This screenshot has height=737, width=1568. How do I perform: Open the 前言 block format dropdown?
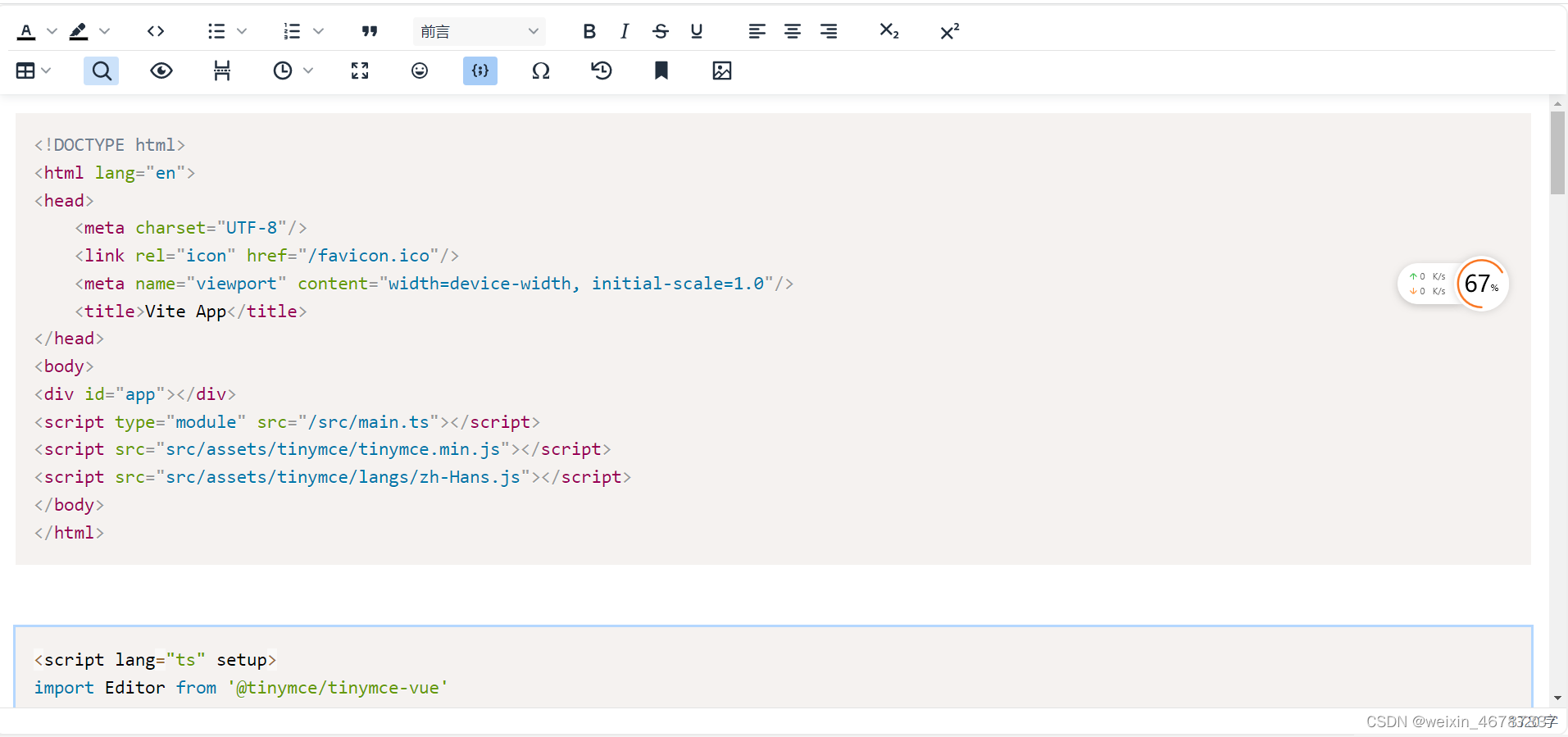(x=479, y=31)
